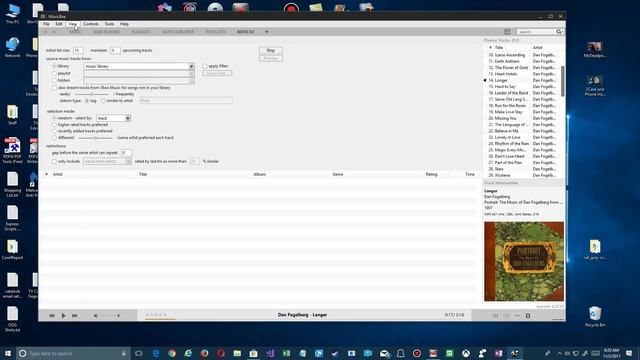
Task: Click the volume slider in player bar
Action: pos(109,316)
